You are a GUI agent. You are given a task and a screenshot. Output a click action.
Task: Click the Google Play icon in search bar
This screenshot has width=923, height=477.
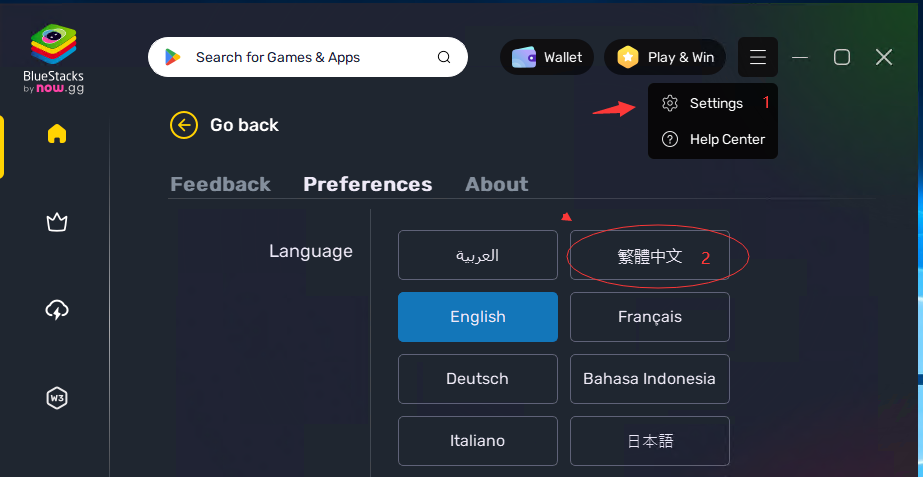coord(172,57)
